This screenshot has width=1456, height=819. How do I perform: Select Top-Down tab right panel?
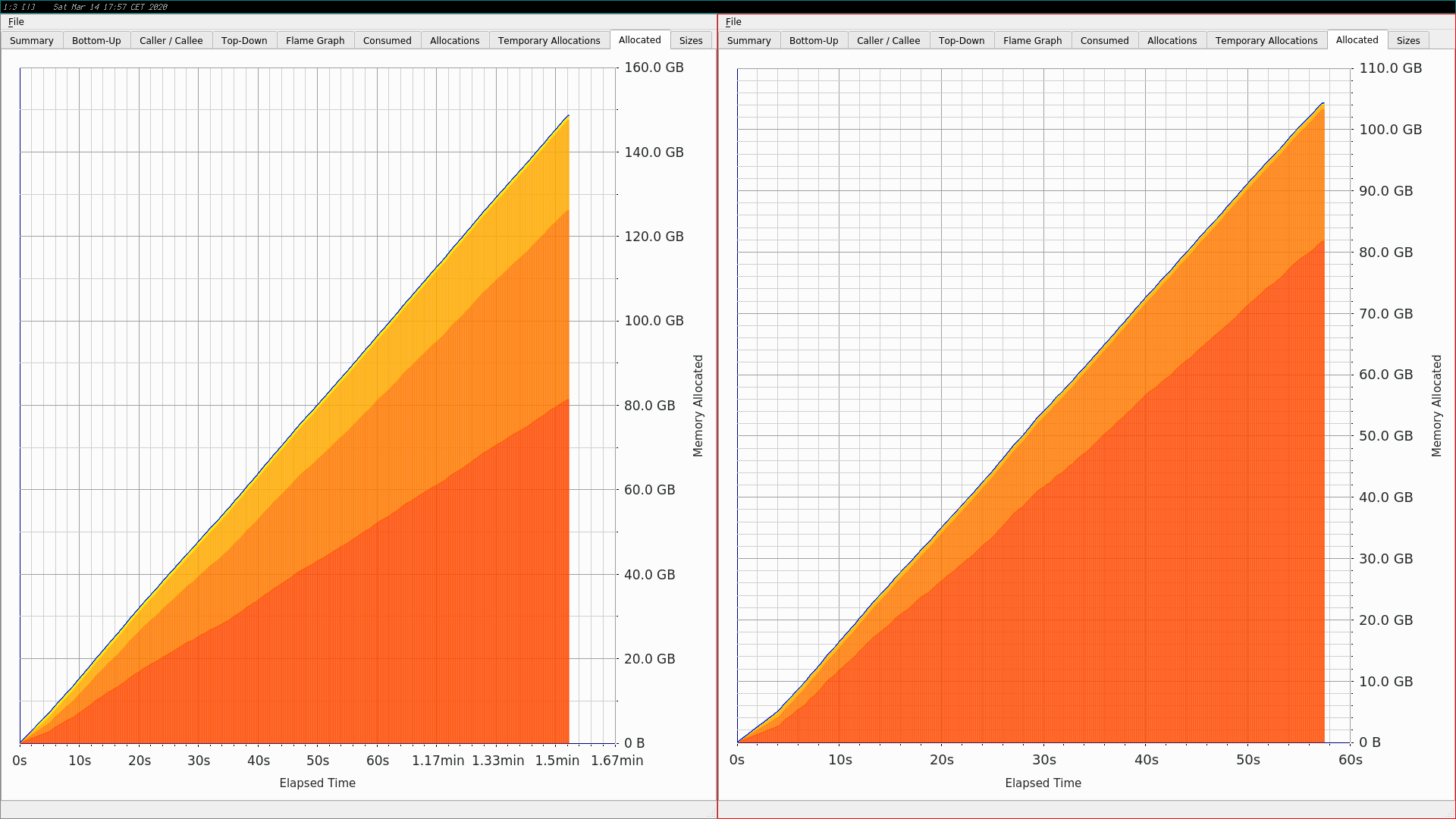click(x=961, y=40)
